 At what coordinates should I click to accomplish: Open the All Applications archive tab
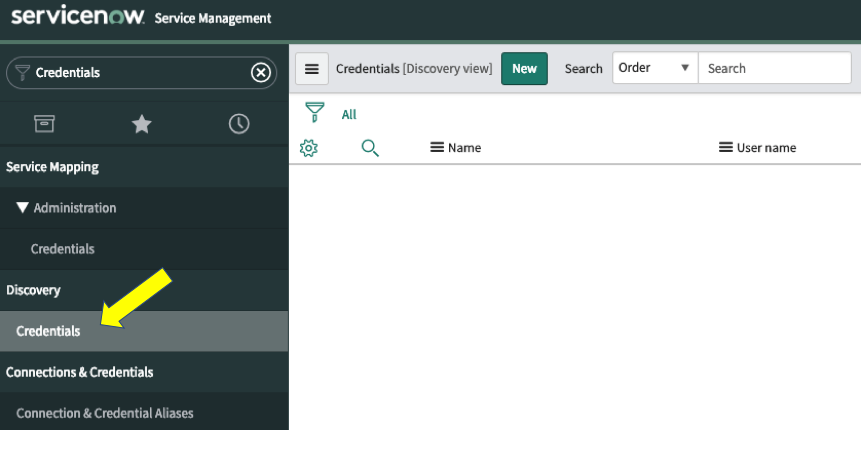(44, 124)
